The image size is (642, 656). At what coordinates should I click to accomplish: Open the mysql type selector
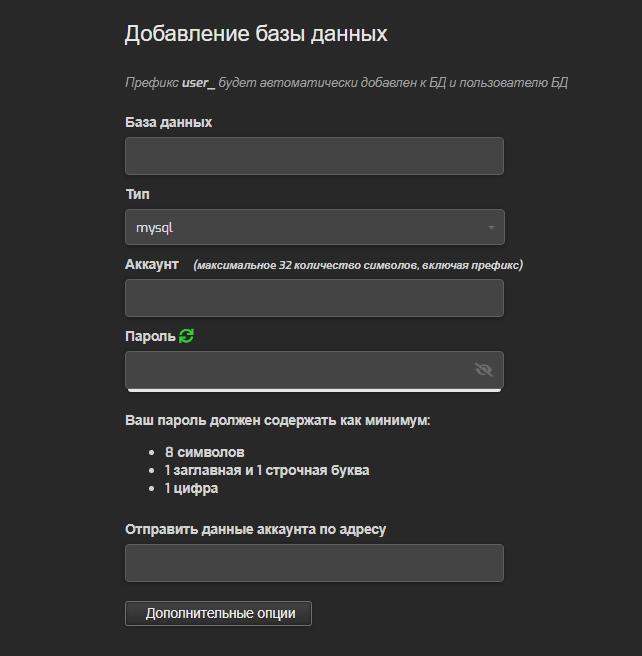click(x=315, y=227)
